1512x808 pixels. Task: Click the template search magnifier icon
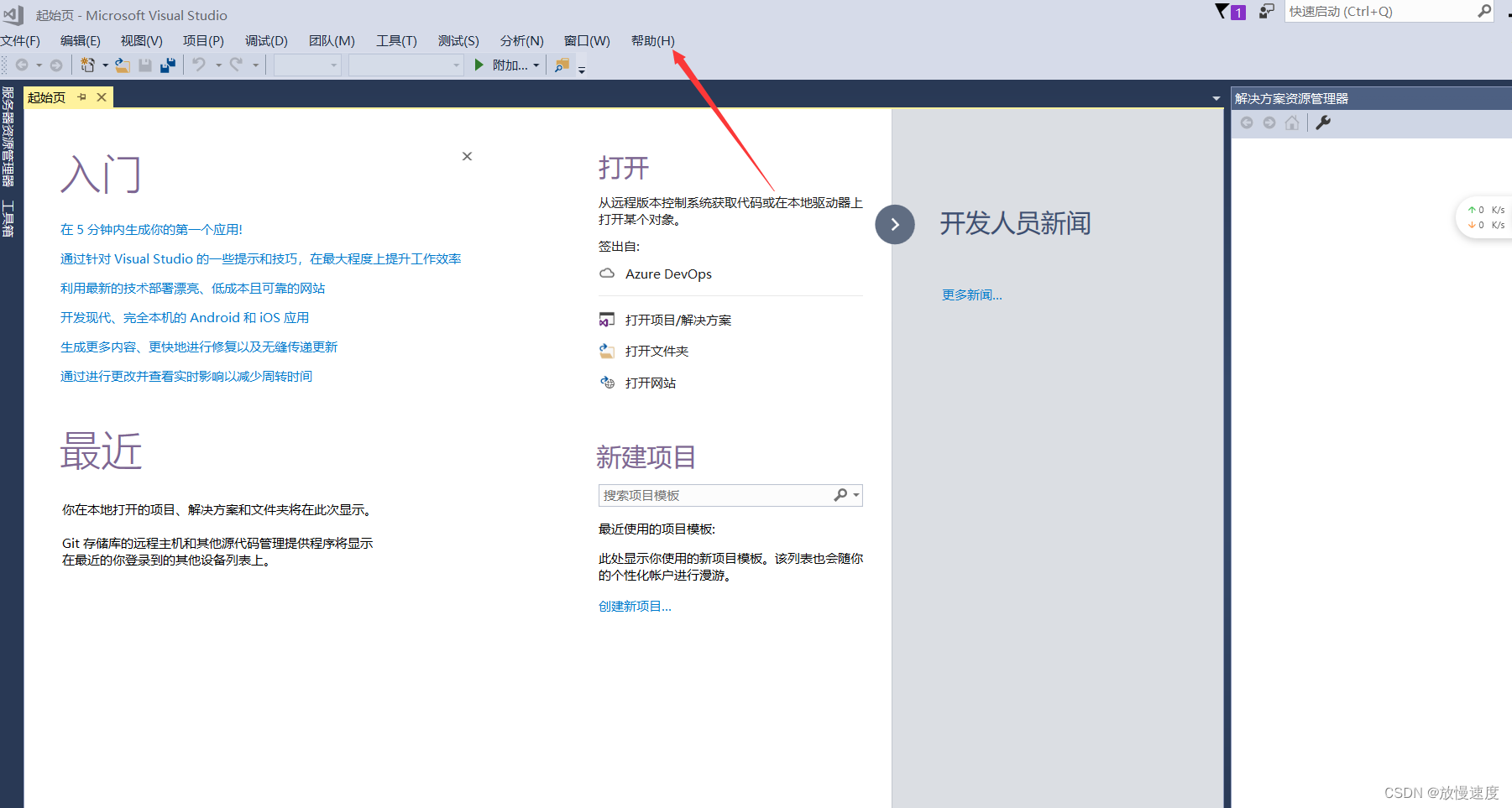[x=840, y=495]
